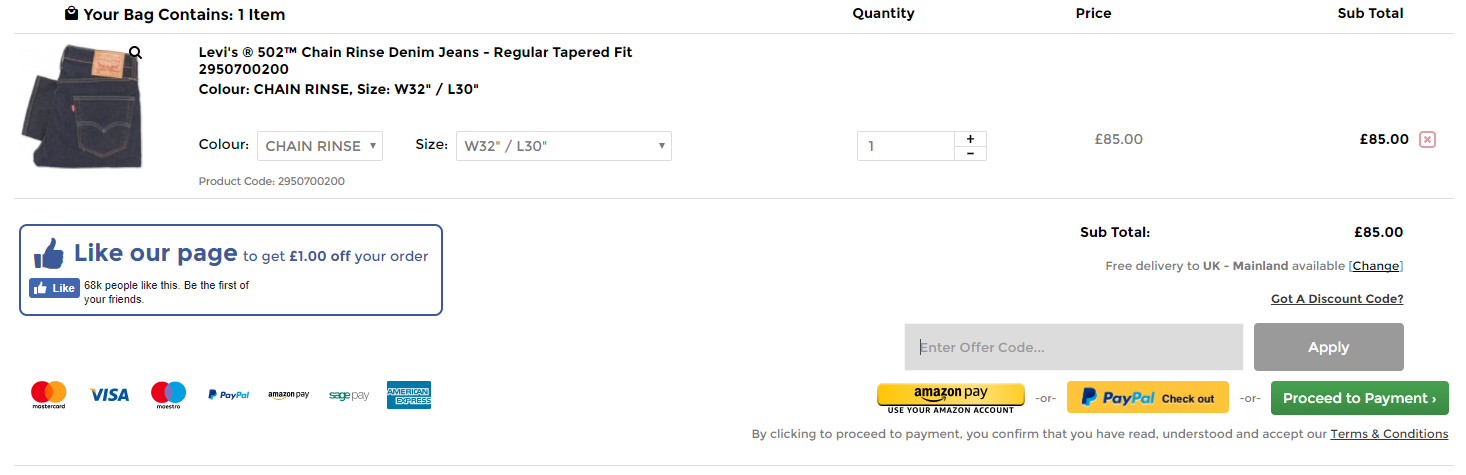Image resolution: width=1466 pixels, height=475 pixels.
Task: Increase quantity with the plus button
Action: (970, 139)
